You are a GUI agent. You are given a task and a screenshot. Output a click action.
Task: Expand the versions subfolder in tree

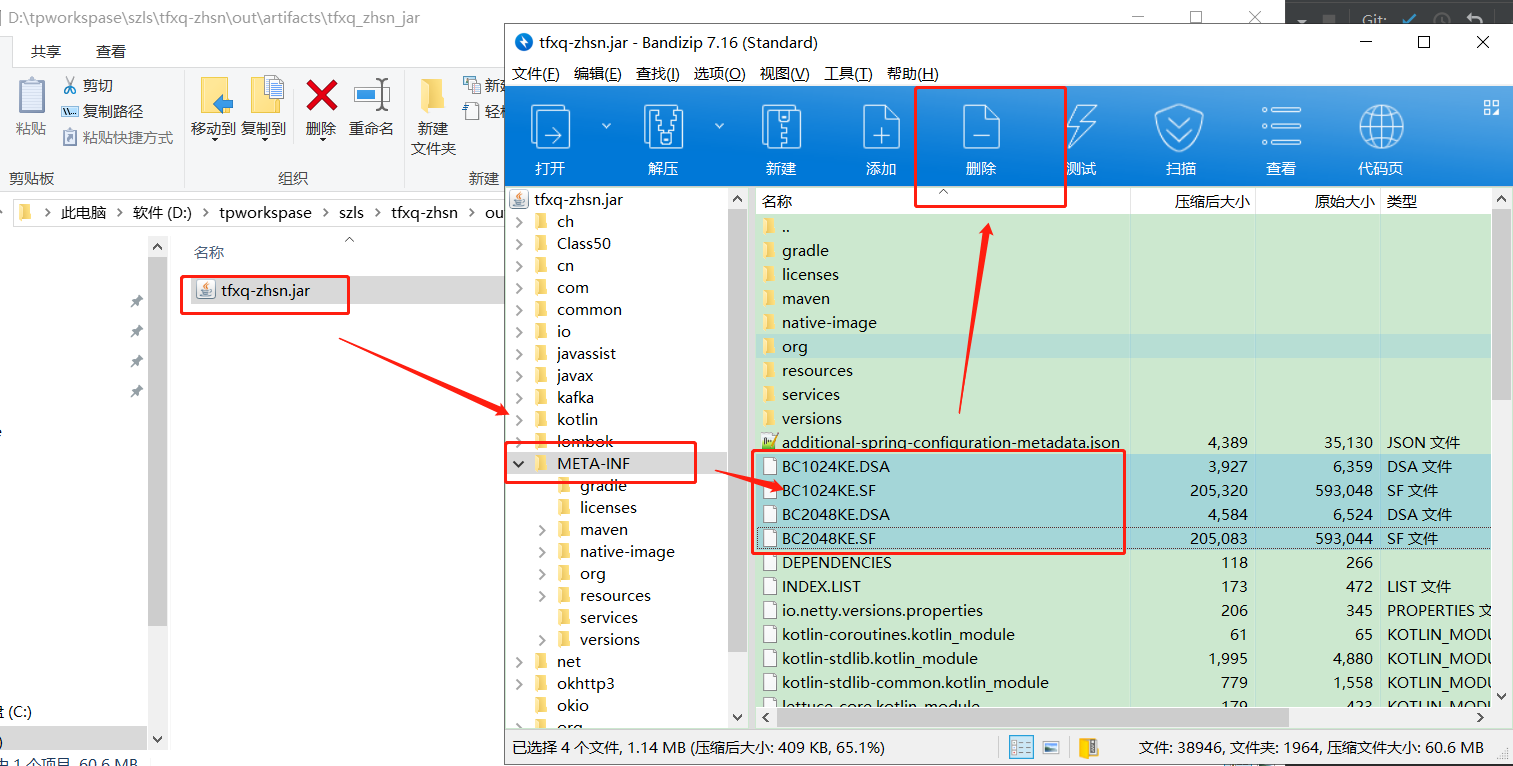pos(542,639)
